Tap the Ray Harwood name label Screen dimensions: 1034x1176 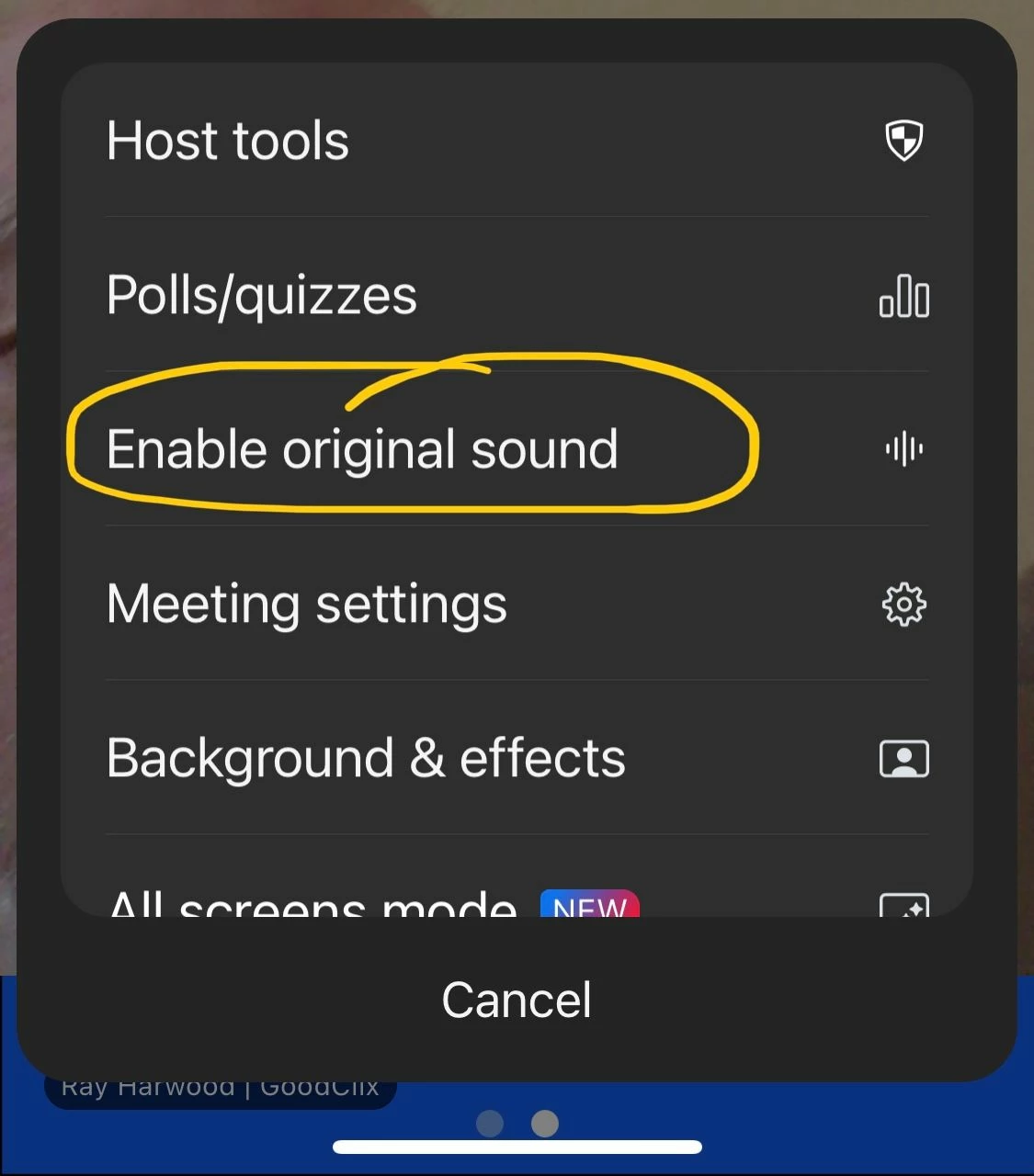pyautogui.click(x=221, y=1093)
